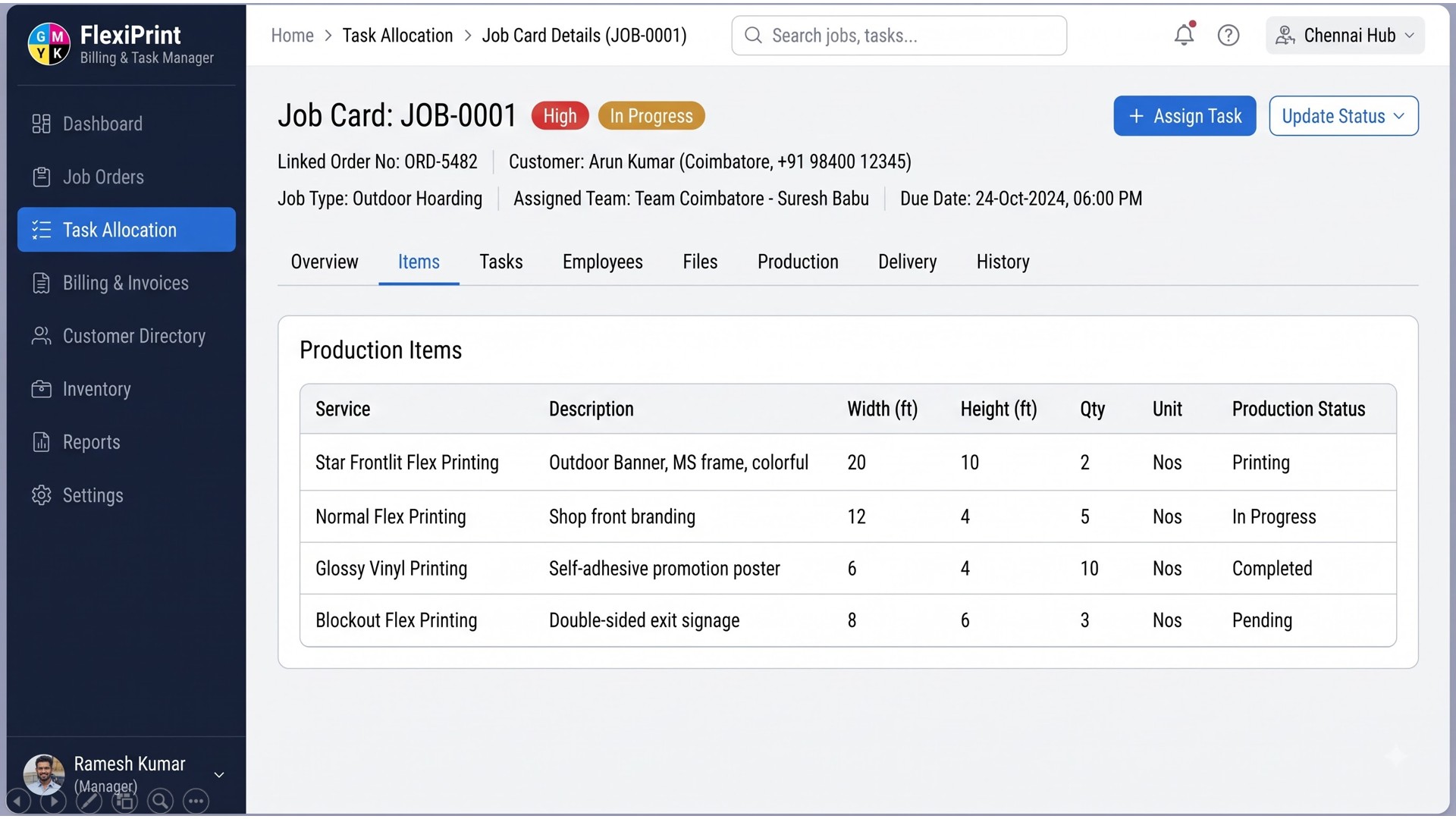
Task: Click the Customer Directory people icon
Action: pos(41,336)
